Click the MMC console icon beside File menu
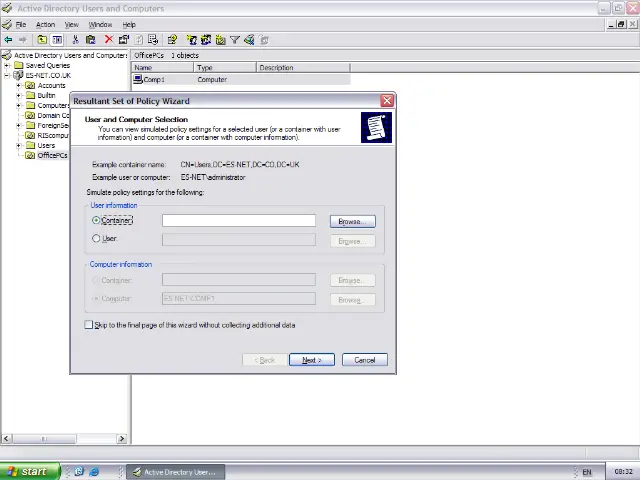640x480 pixels. tap(7, 24)
